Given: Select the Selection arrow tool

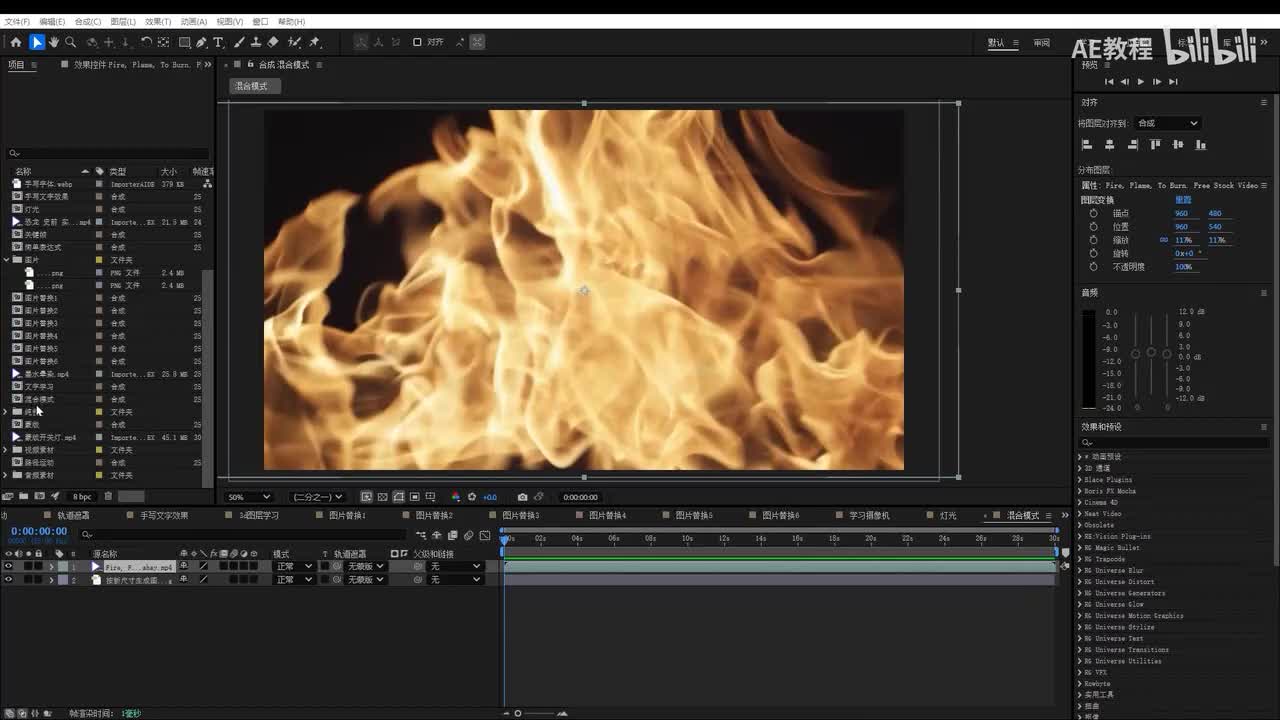Looking at the screenshot, I should (x=36, y=42).
